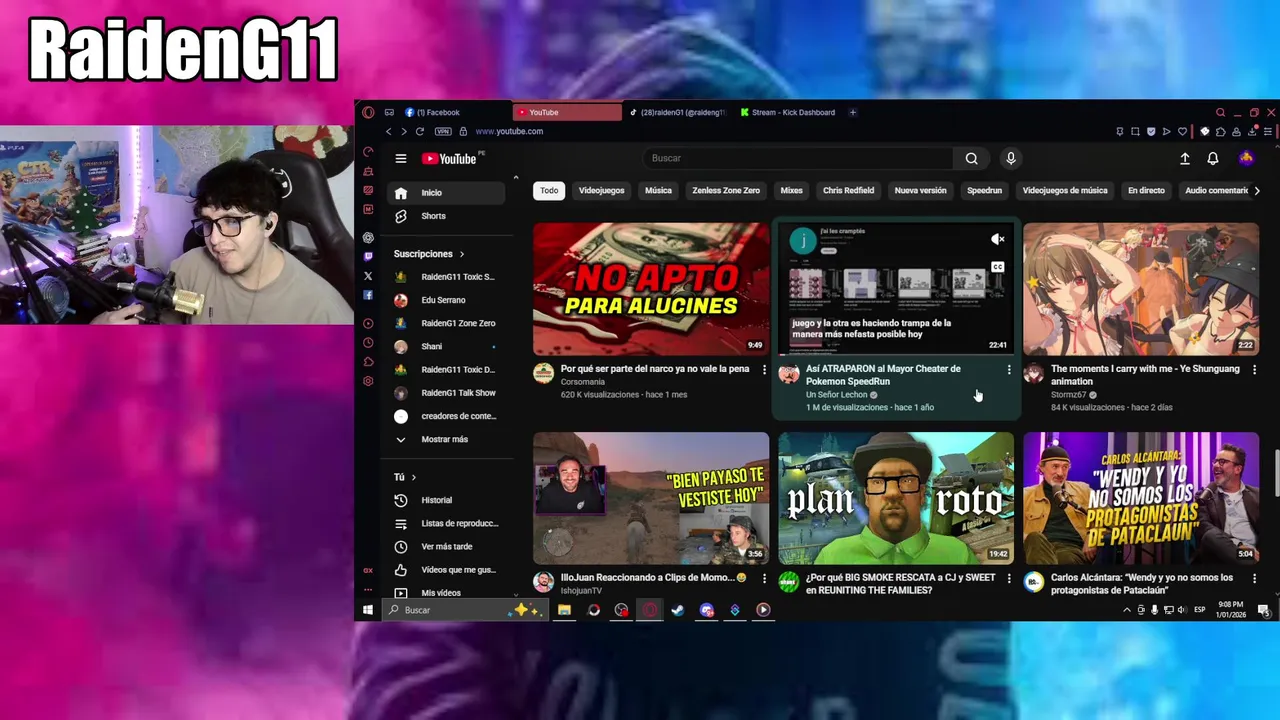Click the YouTube Buscar search field
Screen dimensions: 1280x720
point(800,158)
